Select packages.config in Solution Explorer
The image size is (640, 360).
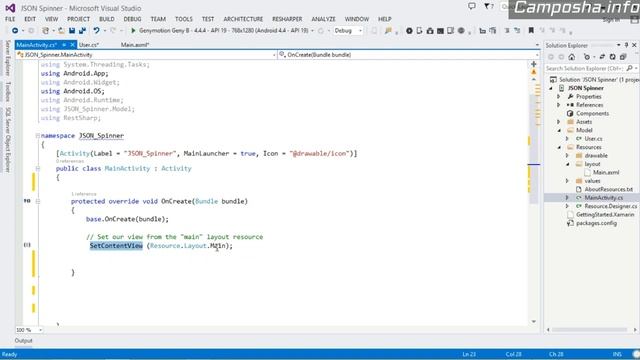coord(596,223)
